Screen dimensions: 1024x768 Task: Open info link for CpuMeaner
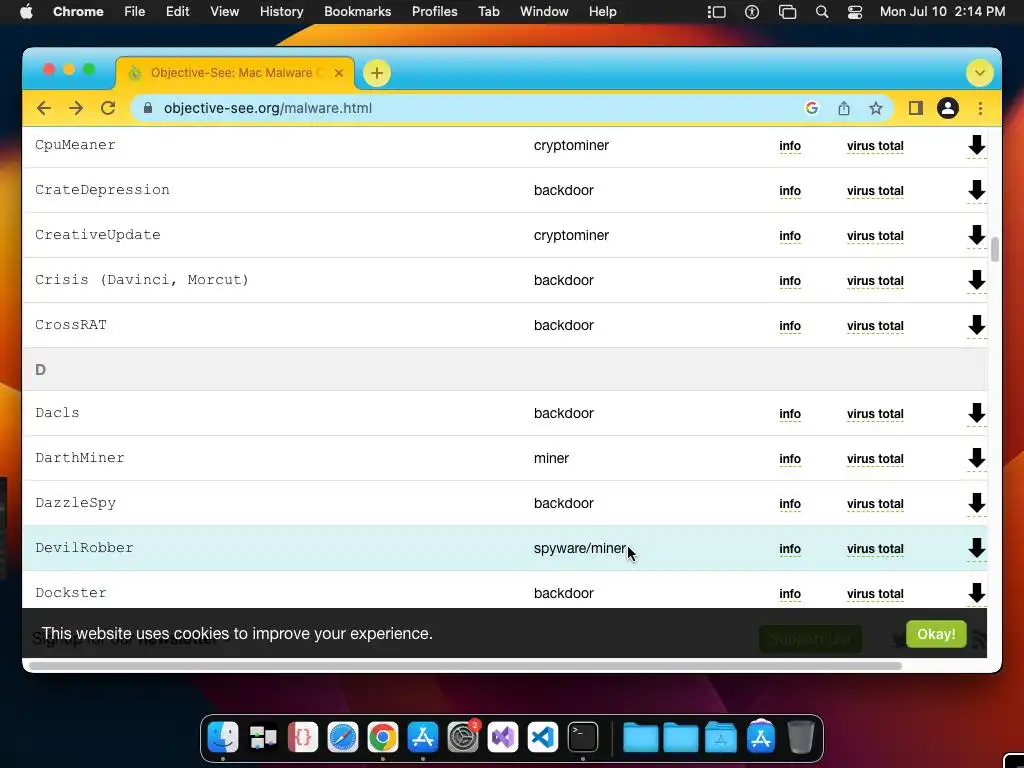pos(790,146)
